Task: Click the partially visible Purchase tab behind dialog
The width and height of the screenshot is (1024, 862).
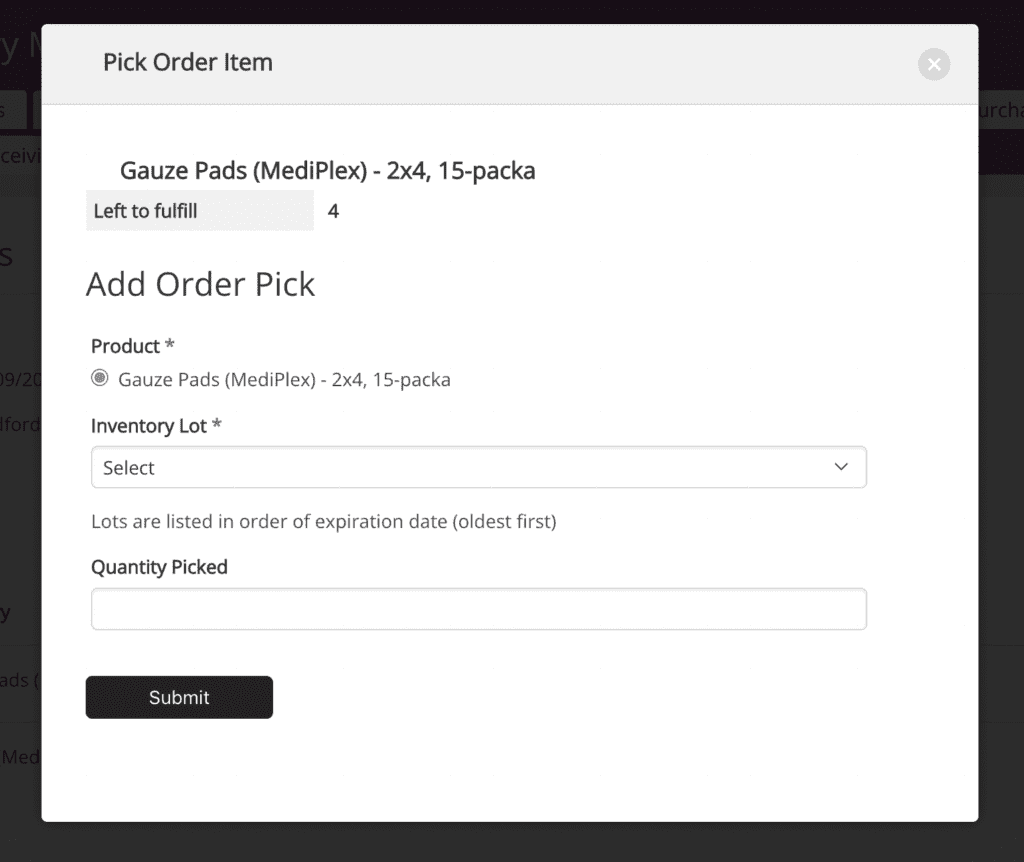Action: tap(1000, 110)
